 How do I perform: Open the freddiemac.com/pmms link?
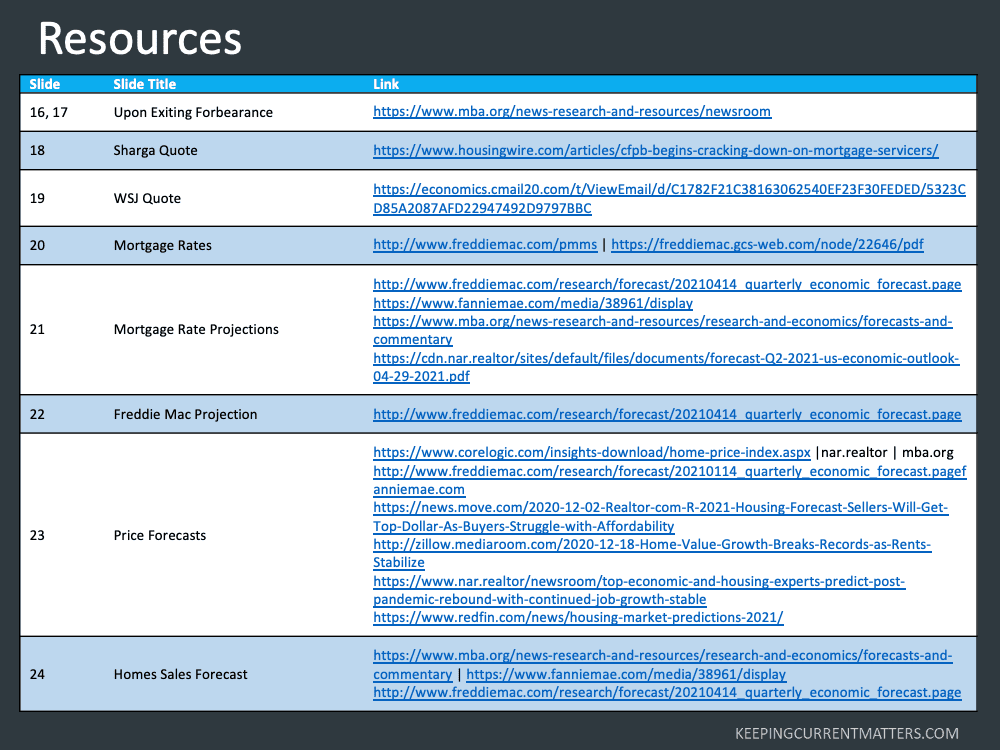(x=485, y=244)
